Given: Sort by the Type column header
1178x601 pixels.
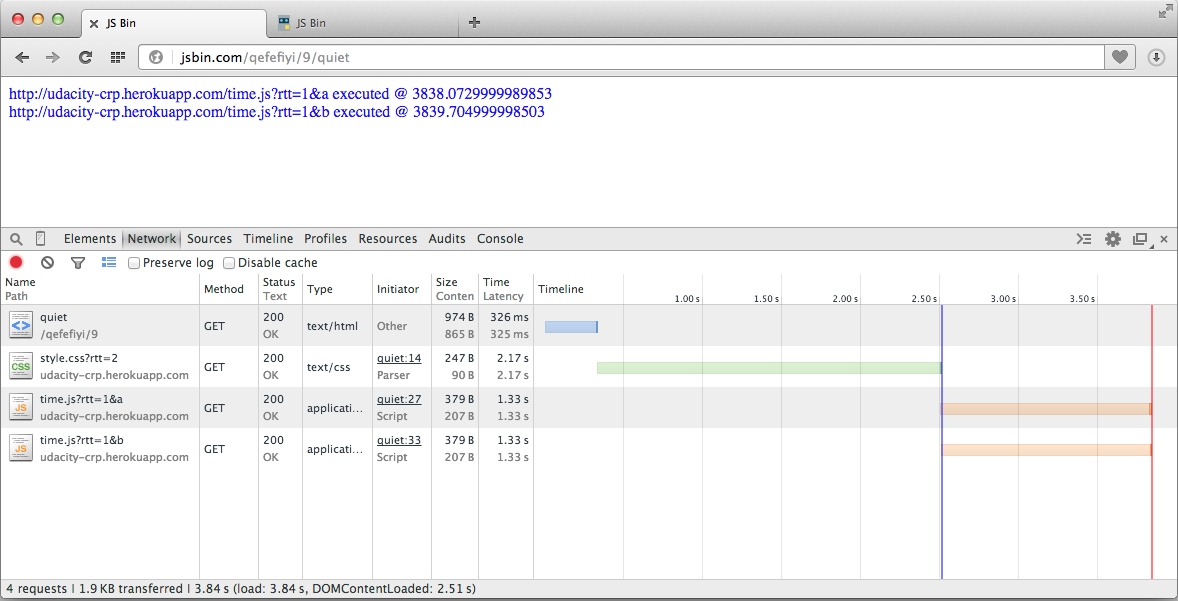Looking at the screenshot, I should pos(337,289).
